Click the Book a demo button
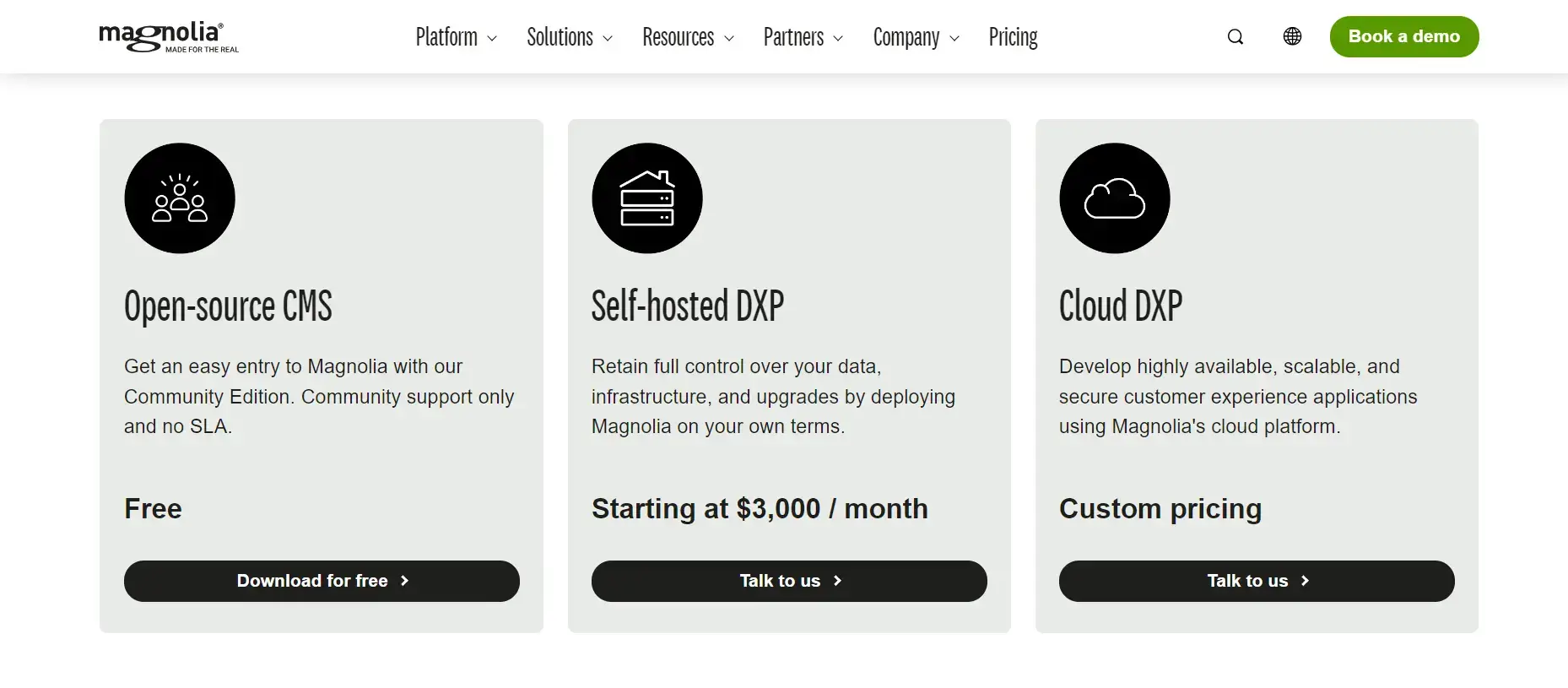This screenshot has height=688, width=1568. (1404, 36)
